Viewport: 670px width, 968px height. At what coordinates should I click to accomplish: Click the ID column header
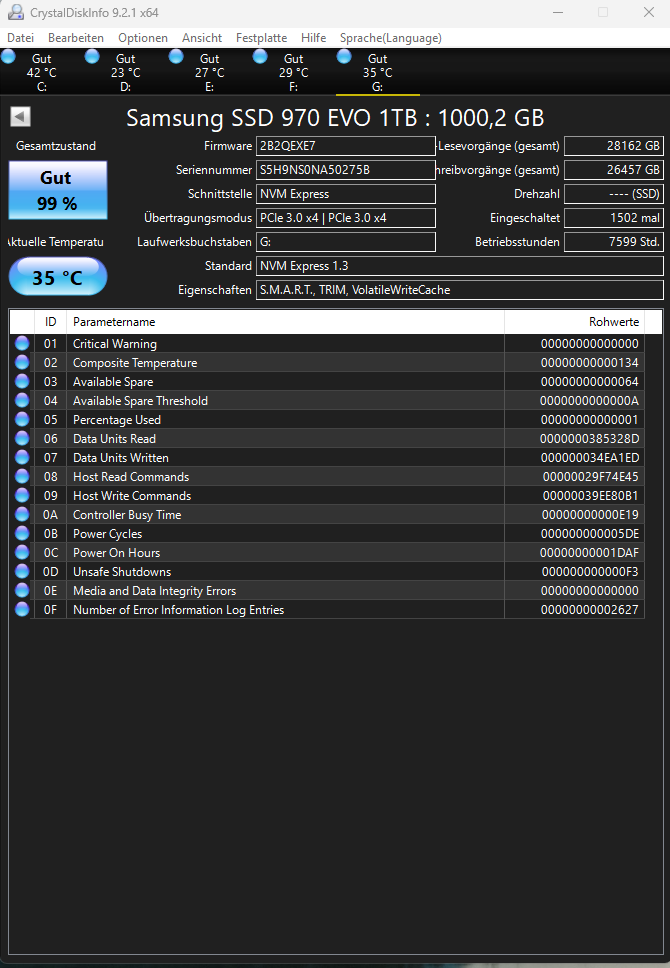(51, 322)
